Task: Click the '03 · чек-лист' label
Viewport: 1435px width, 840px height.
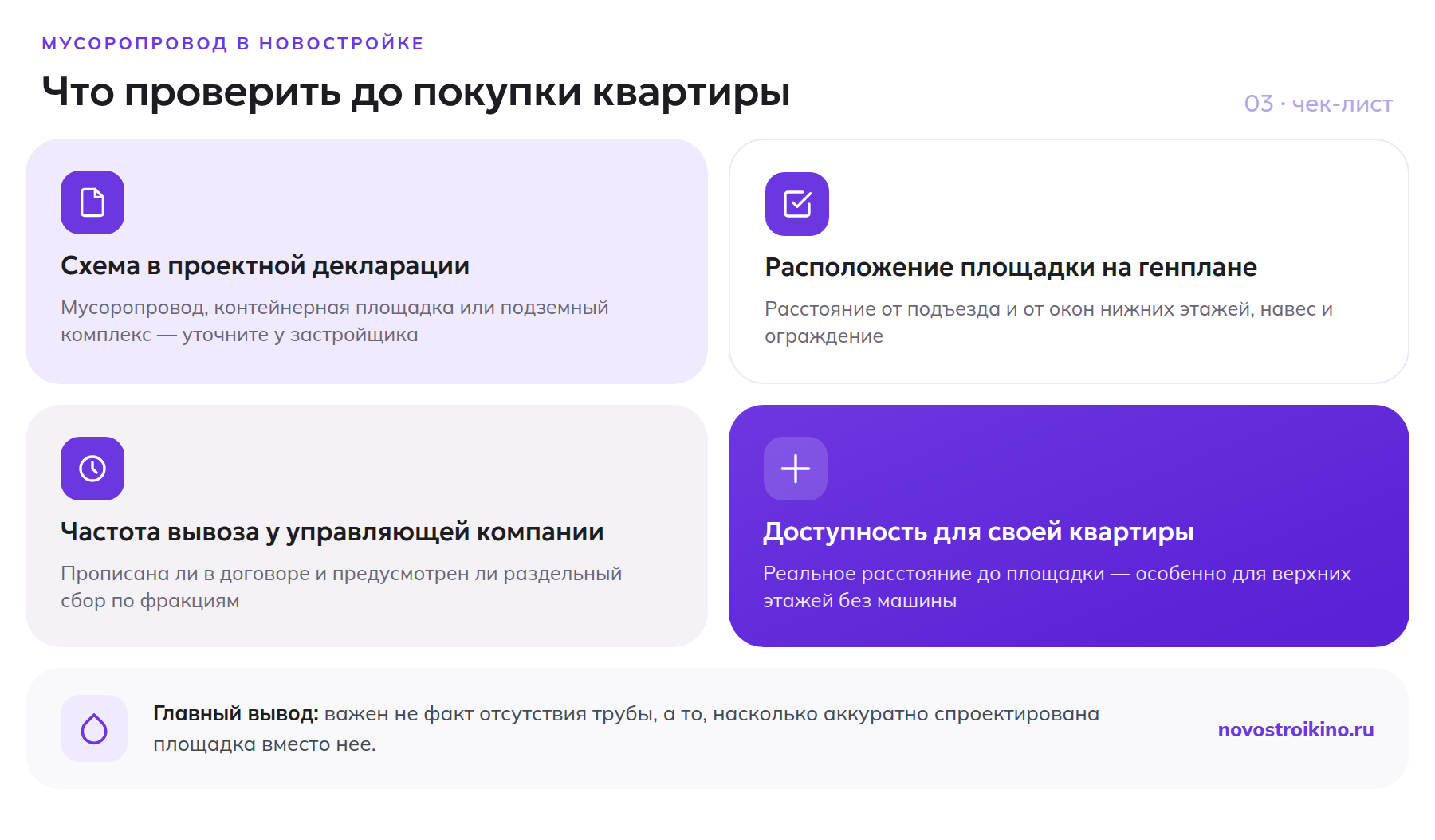Action: [1319, 104]
